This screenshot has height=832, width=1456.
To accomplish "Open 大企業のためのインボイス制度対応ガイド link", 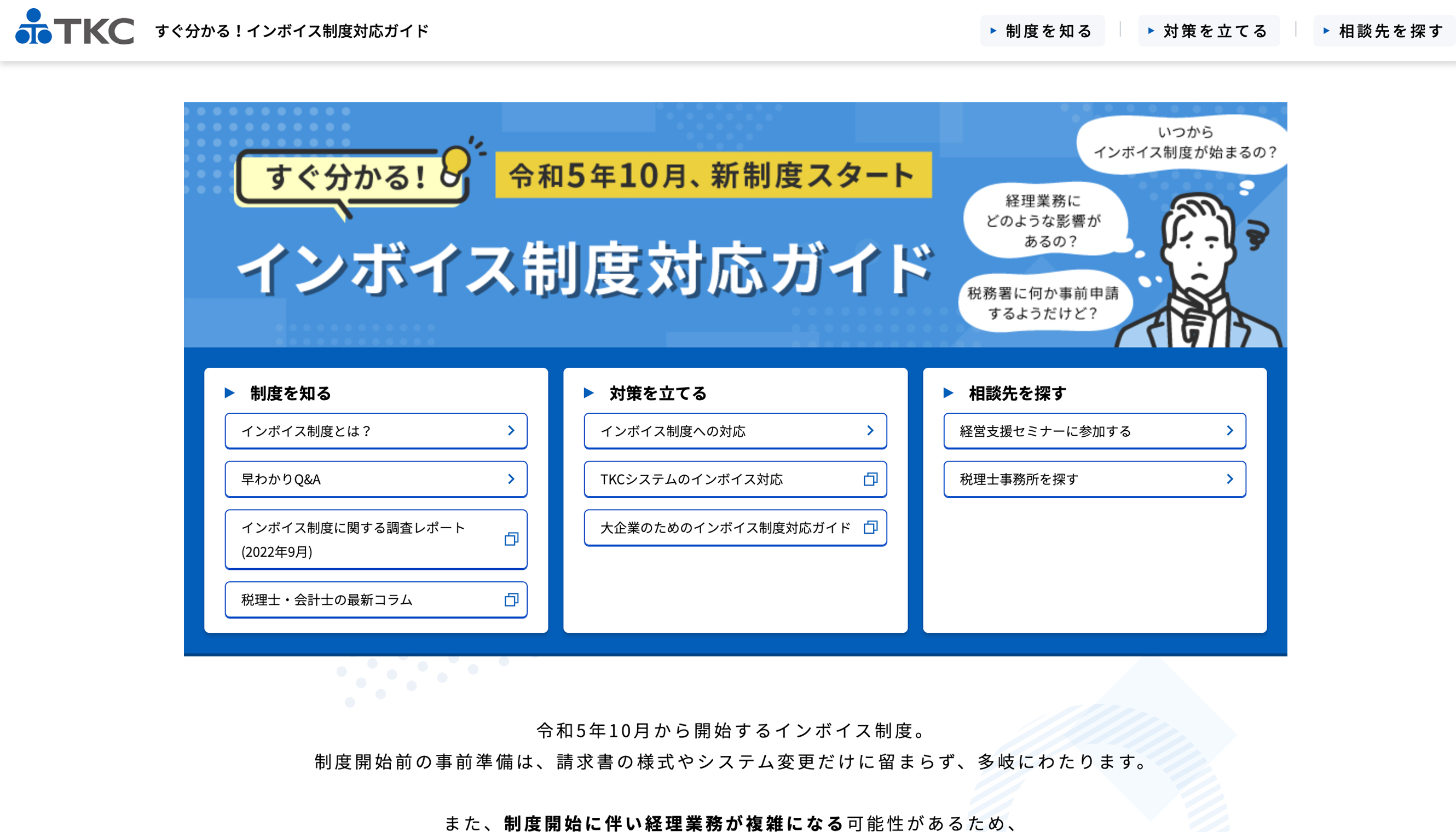I will 736,528.
